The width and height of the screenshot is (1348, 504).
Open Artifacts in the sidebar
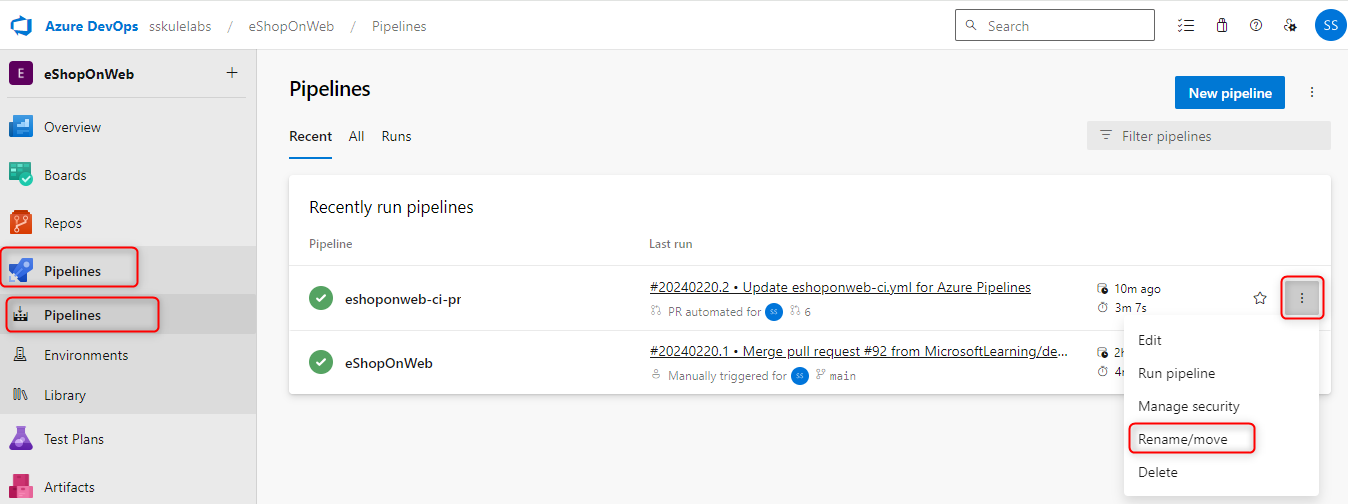point(69,487)
